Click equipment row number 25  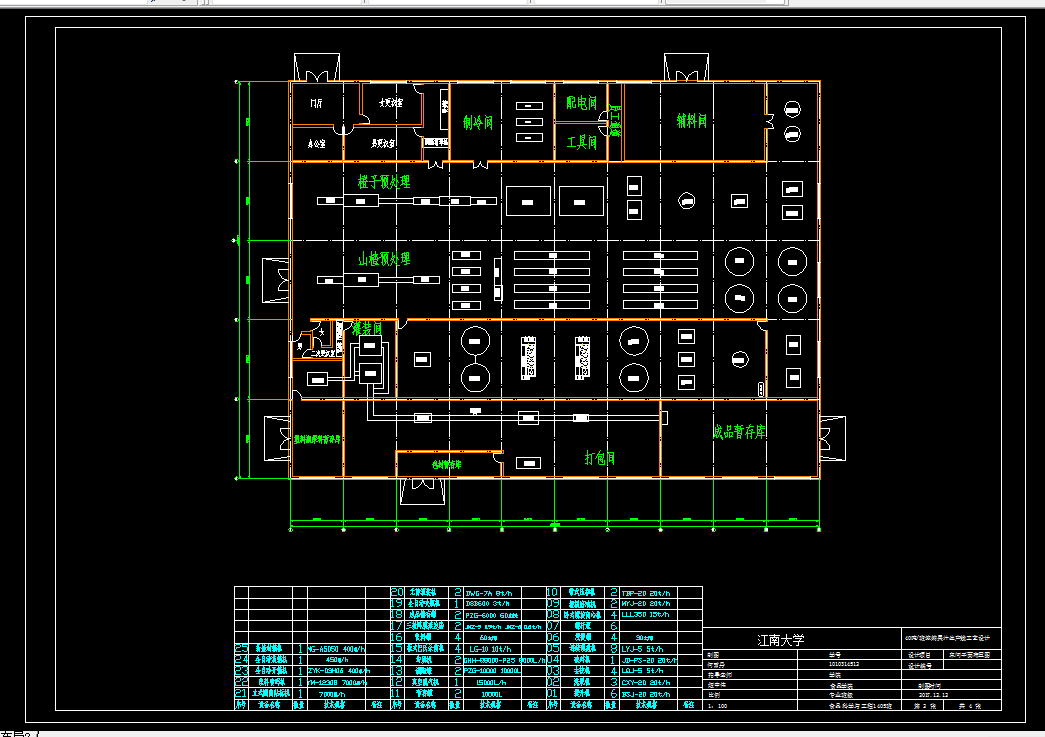tap(241, 648)
